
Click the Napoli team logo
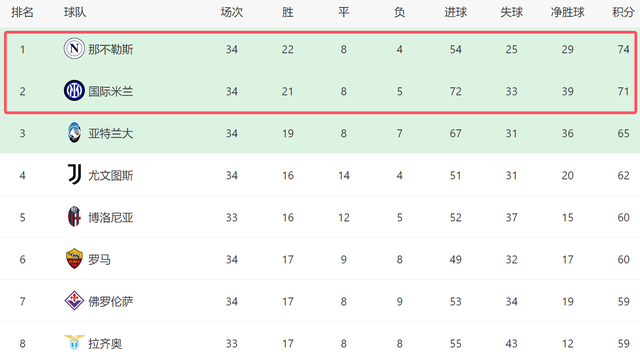(x=74, y=49)
